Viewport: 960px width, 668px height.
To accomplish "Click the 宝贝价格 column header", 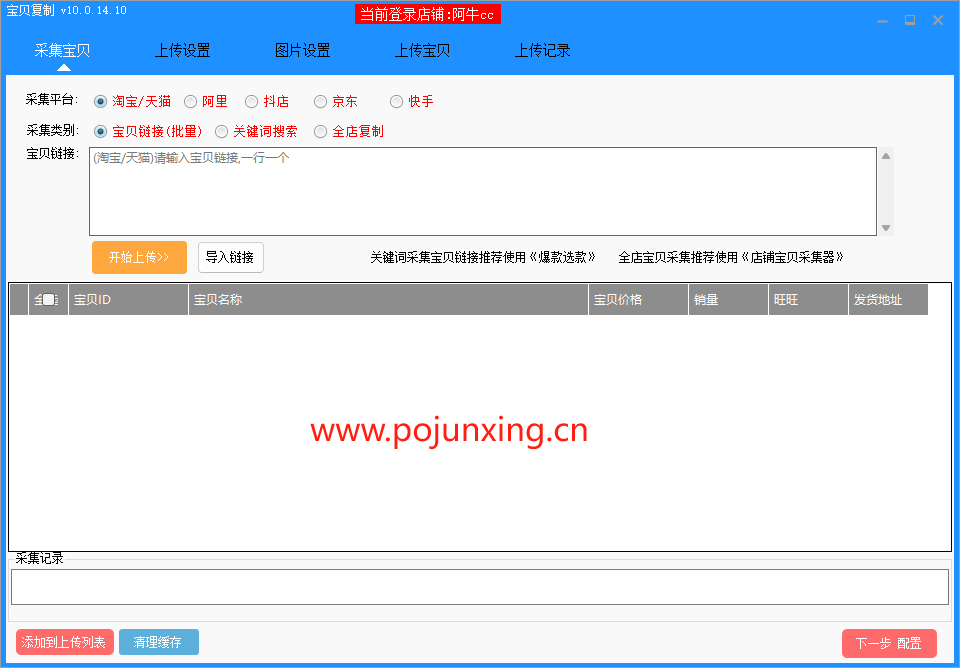I will 639,299.
